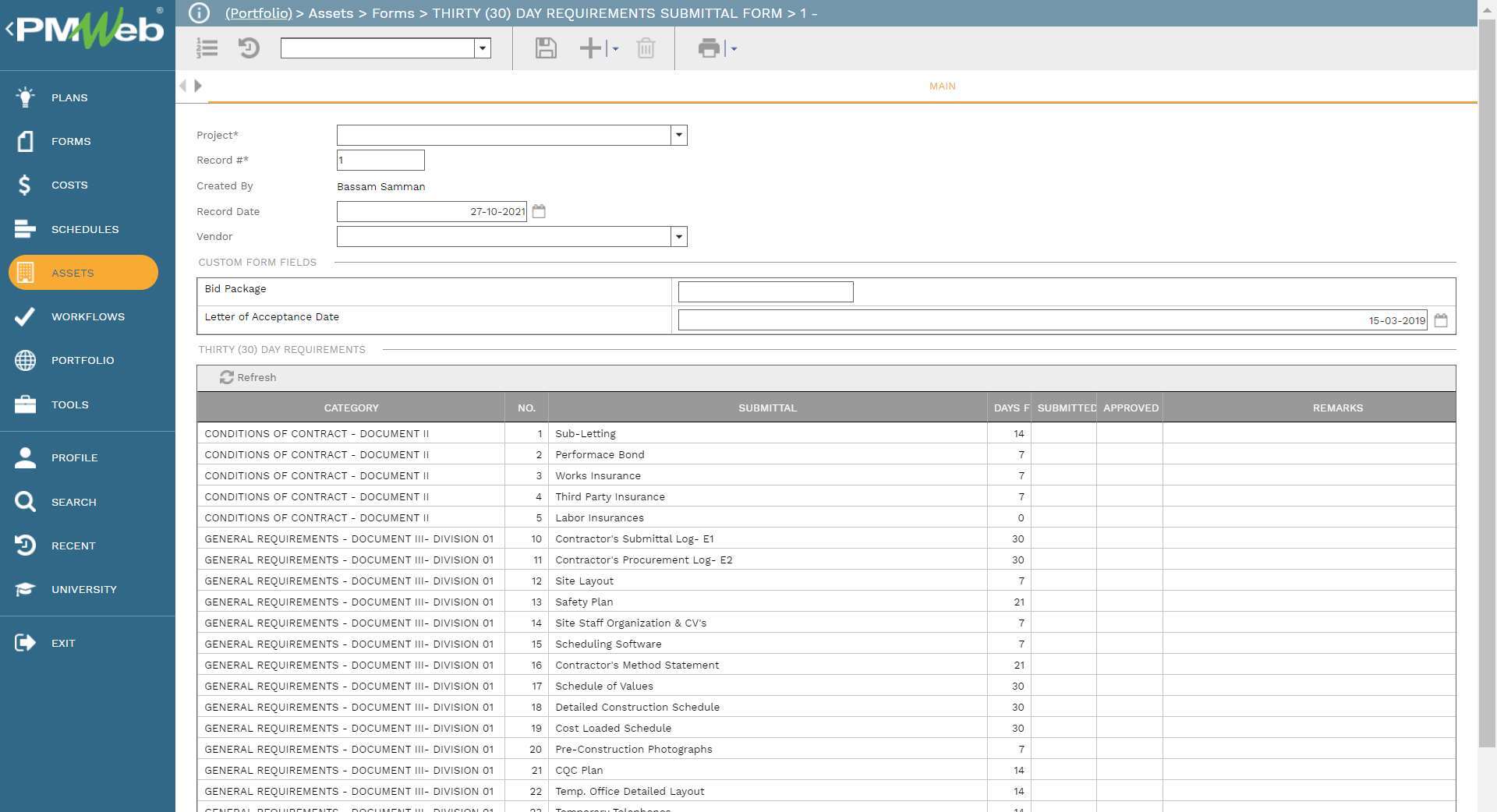Click the recent history icon
Image resolution: width=1497 pixels, height=812 pixels.
249,48
